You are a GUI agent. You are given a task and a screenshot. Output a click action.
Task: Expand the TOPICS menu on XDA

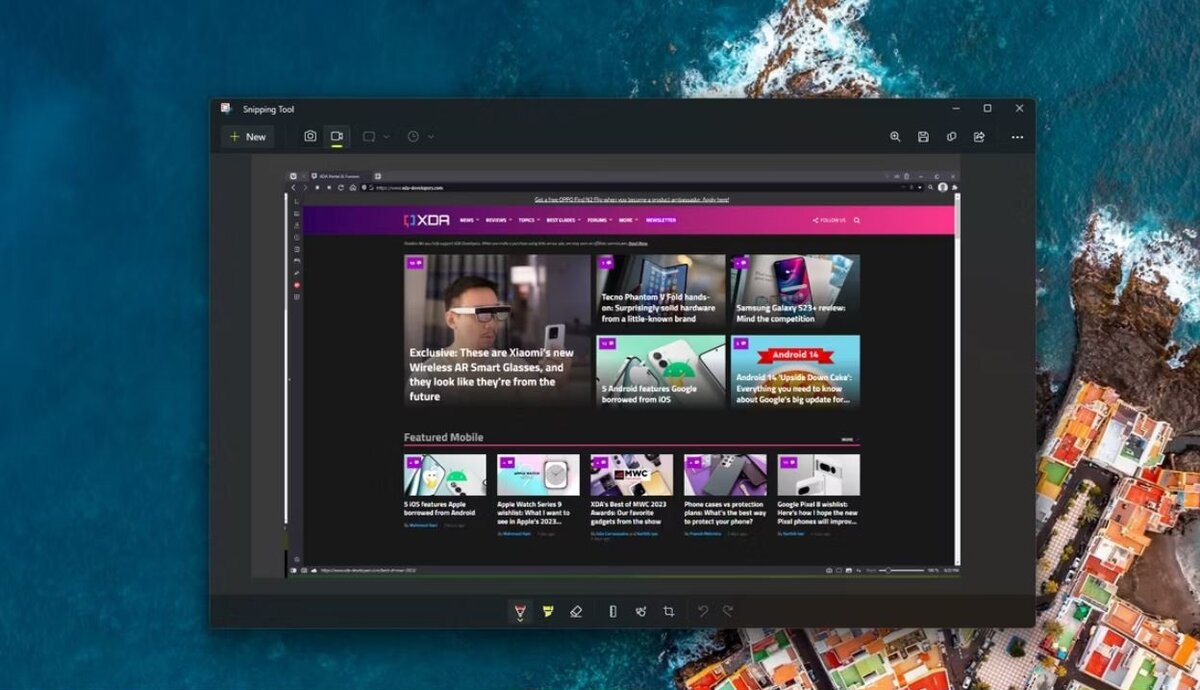528,220
